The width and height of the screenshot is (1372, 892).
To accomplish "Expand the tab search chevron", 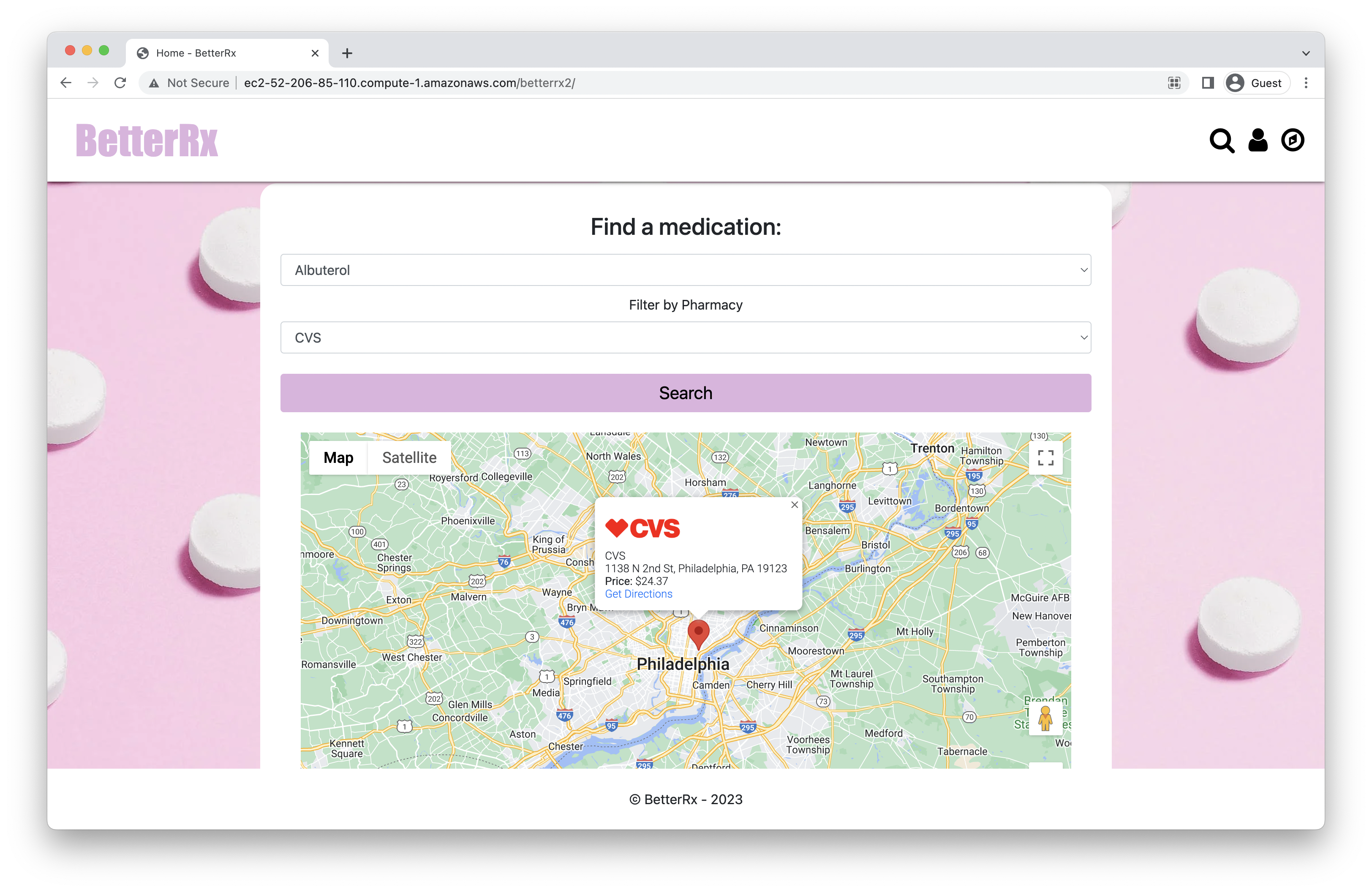I will pos(1306,53).
